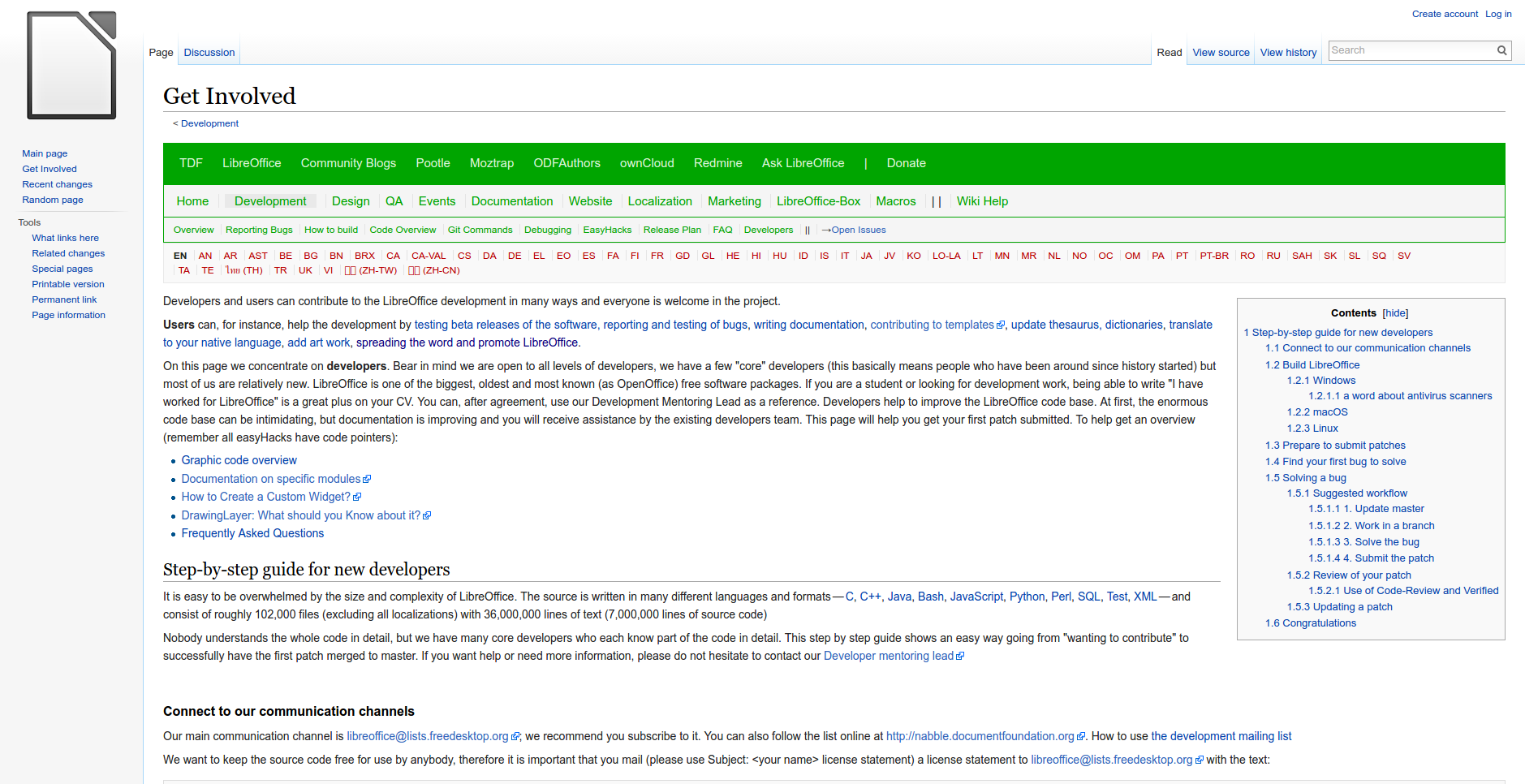This screenshot has height=784, width=1525.
Task: Click the LibreOffice logo in the sidebar
Action: (71, 66)
